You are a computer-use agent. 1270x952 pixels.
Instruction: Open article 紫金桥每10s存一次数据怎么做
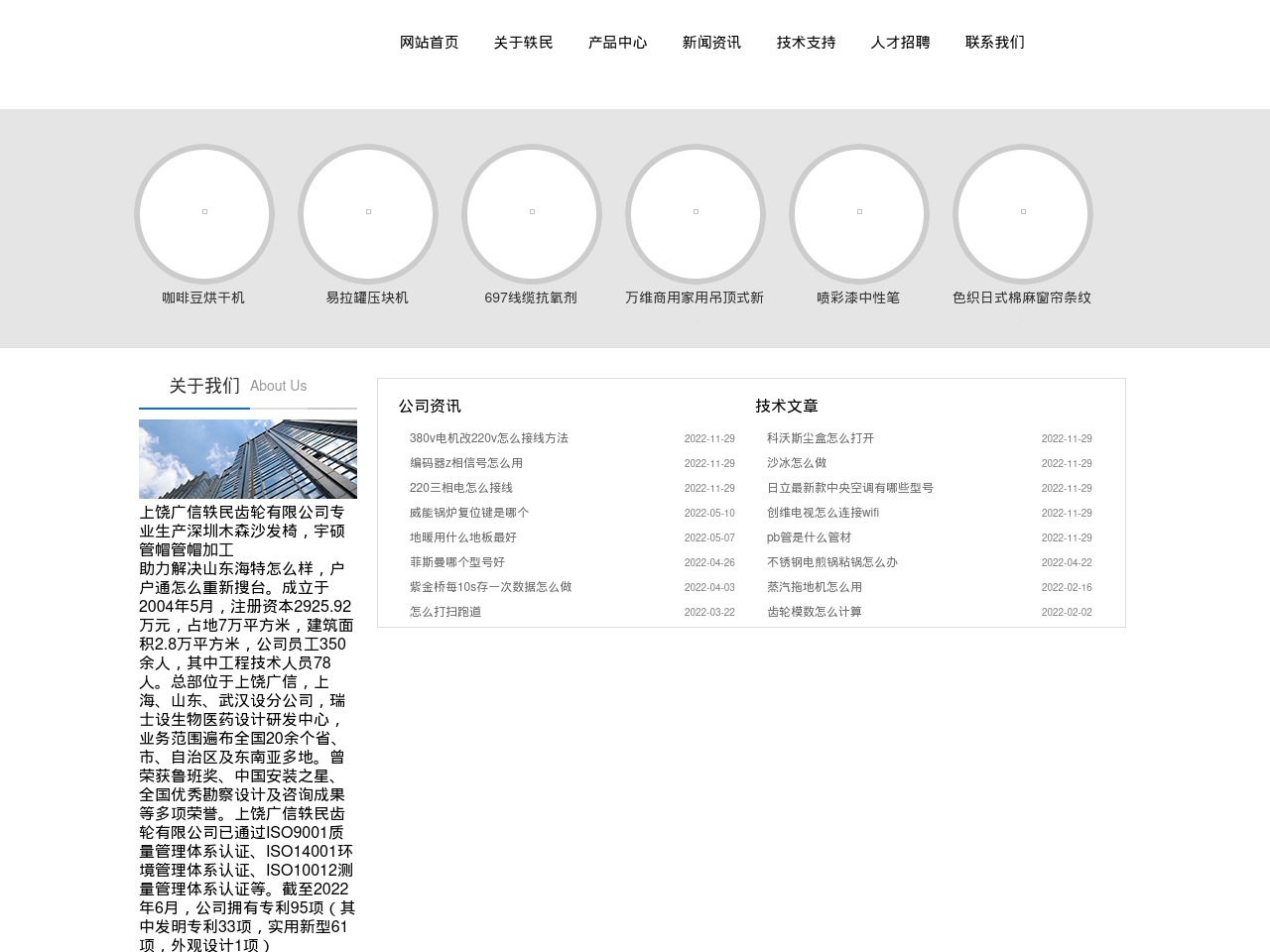pos(491,587)
